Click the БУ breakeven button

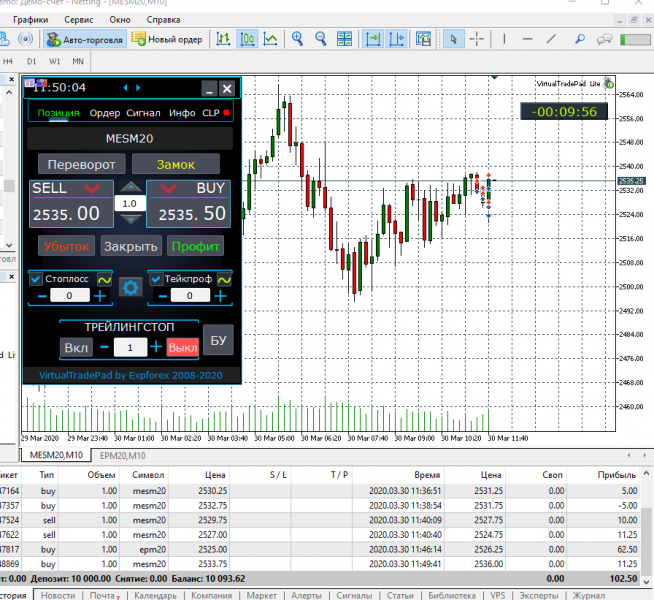tap(218, 340)
